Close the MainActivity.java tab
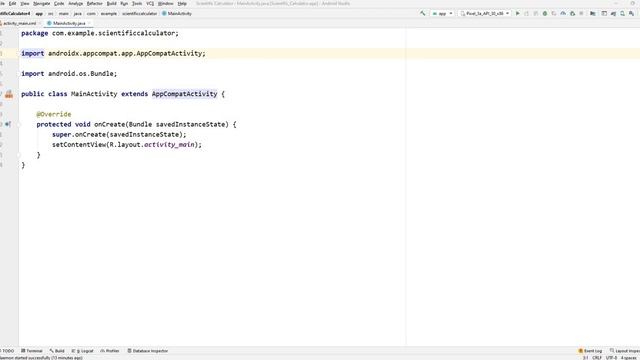 pos(89,23)
